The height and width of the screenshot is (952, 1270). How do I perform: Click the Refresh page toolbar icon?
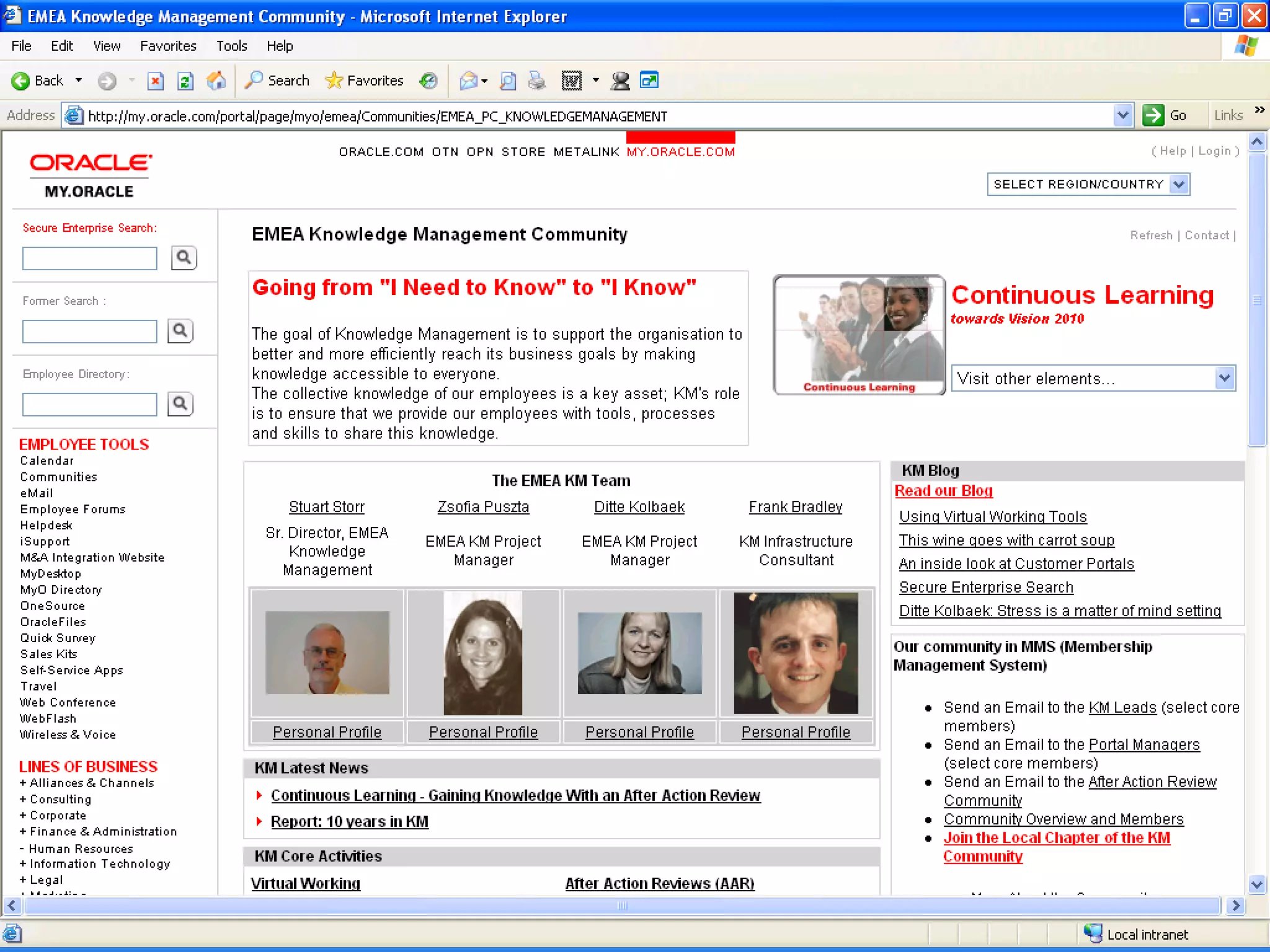185,81
